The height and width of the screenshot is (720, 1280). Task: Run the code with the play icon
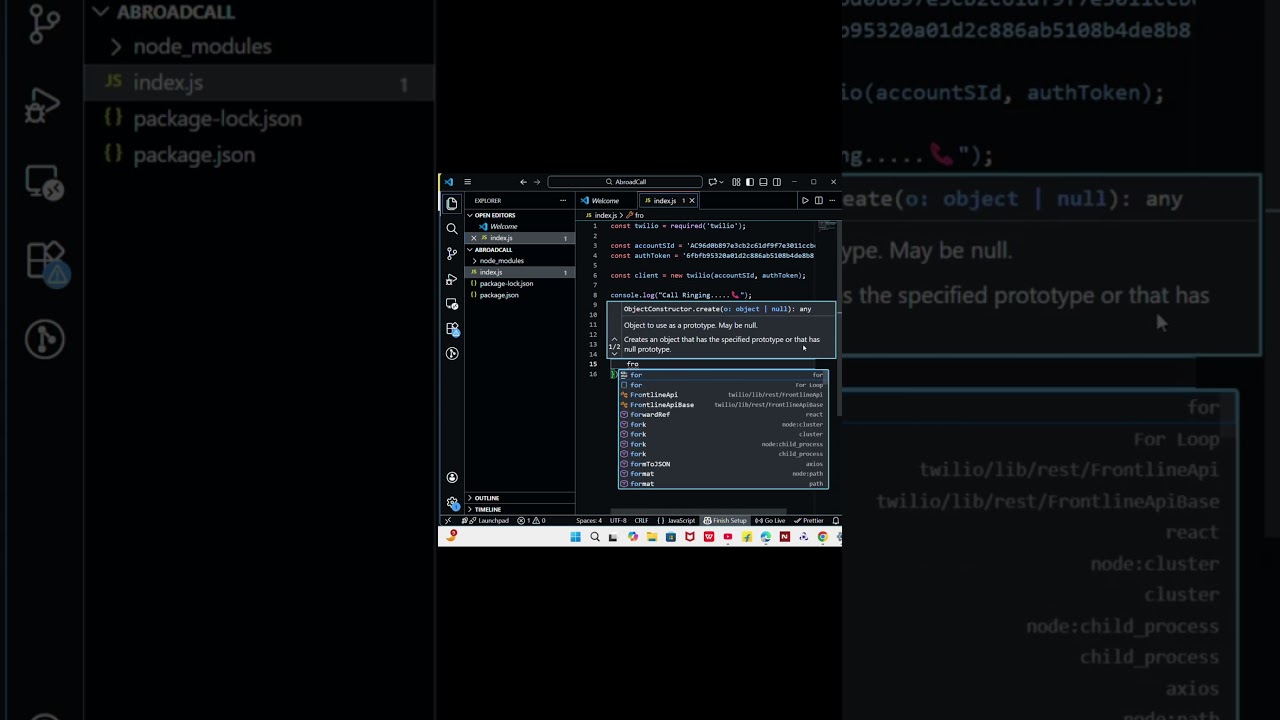pos(805,200)
